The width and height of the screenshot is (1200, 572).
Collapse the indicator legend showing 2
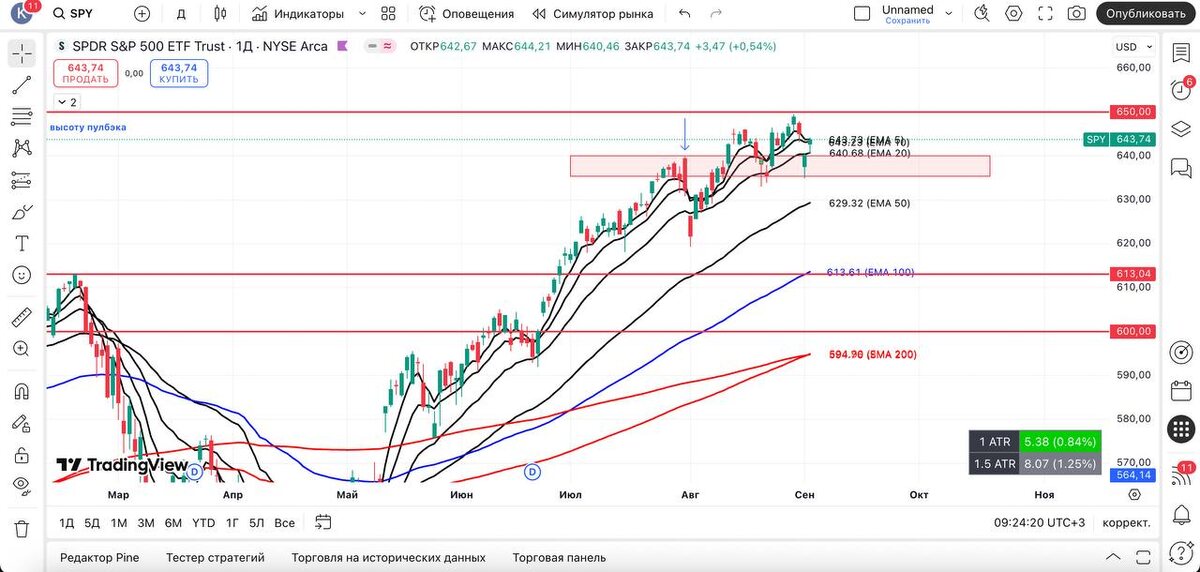click(x=67, y=102)
